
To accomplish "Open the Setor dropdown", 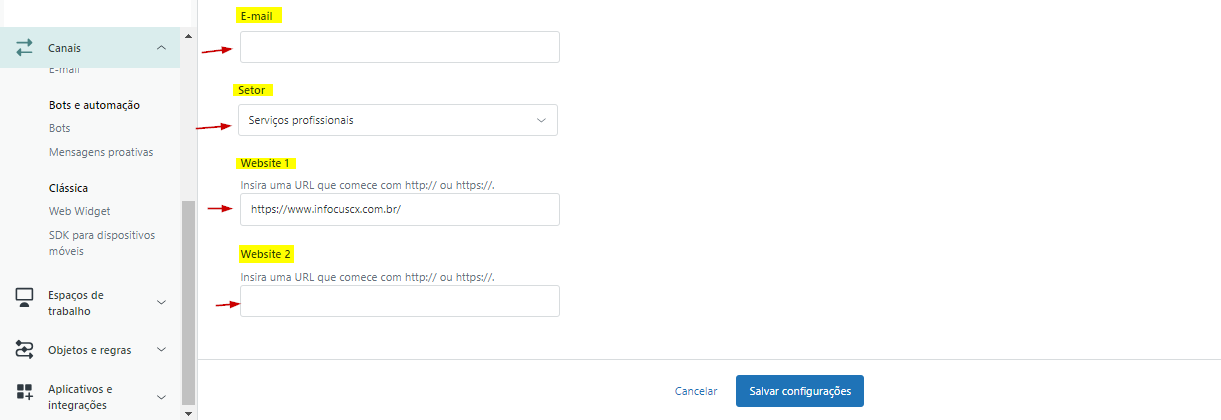I will coord(398,120).
